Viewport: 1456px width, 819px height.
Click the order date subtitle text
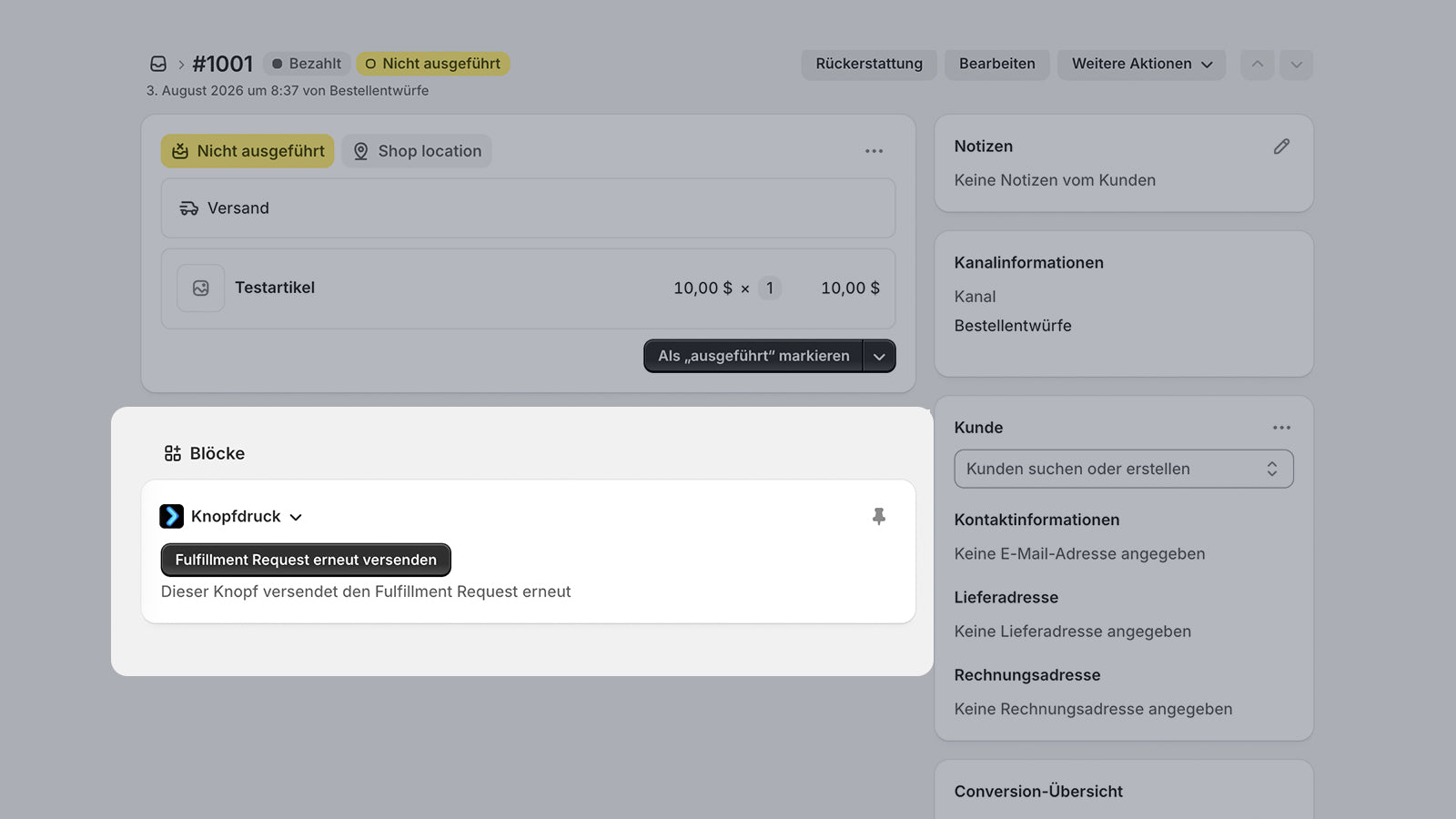click(x=288, y=91)
